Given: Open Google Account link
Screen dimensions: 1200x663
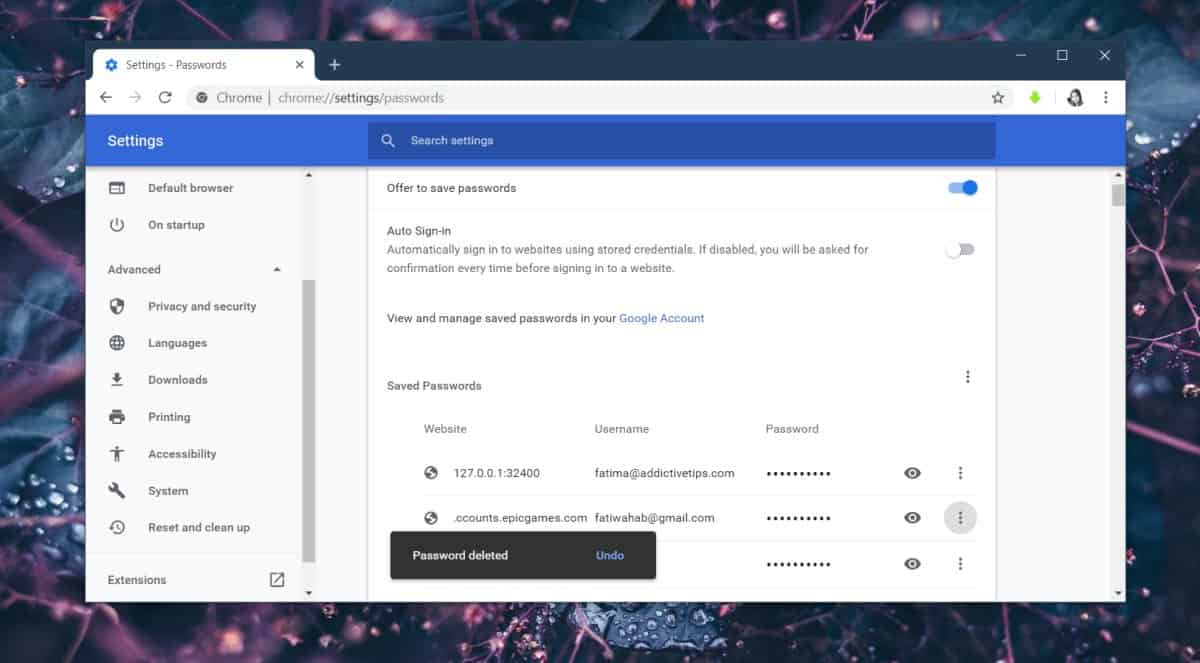Looking at the screenshot, I should pos(661,317).
